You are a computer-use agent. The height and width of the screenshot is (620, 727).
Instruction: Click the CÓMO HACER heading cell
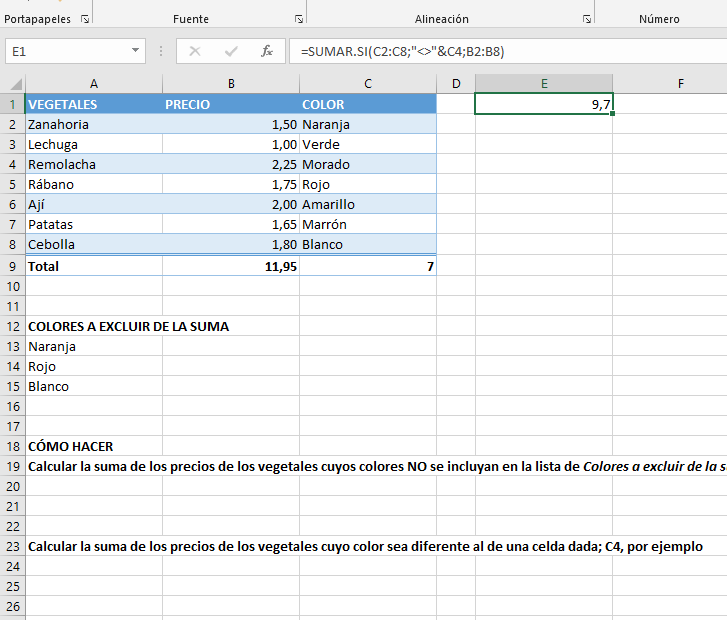click(x=94, y=446)
